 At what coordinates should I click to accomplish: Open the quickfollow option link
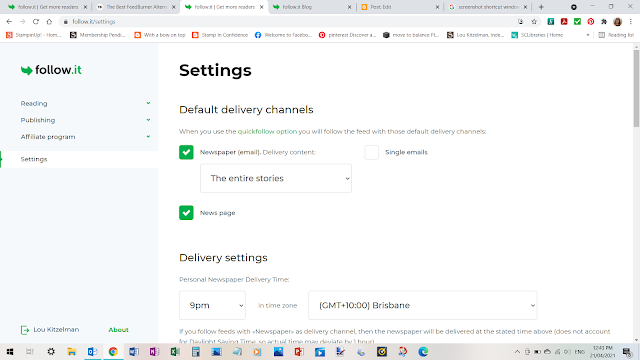click(x=267, y=131)
